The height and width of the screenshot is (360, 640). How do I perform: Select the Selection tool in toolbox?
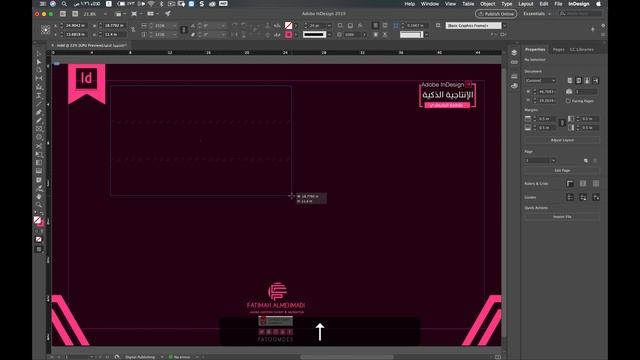(39, 53)
